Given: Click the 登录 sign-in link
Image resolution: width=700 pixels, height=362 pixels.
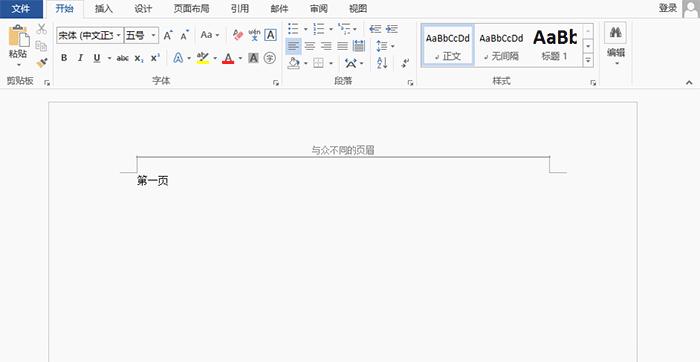Looking at the screenshot, I should coord(667,8).
